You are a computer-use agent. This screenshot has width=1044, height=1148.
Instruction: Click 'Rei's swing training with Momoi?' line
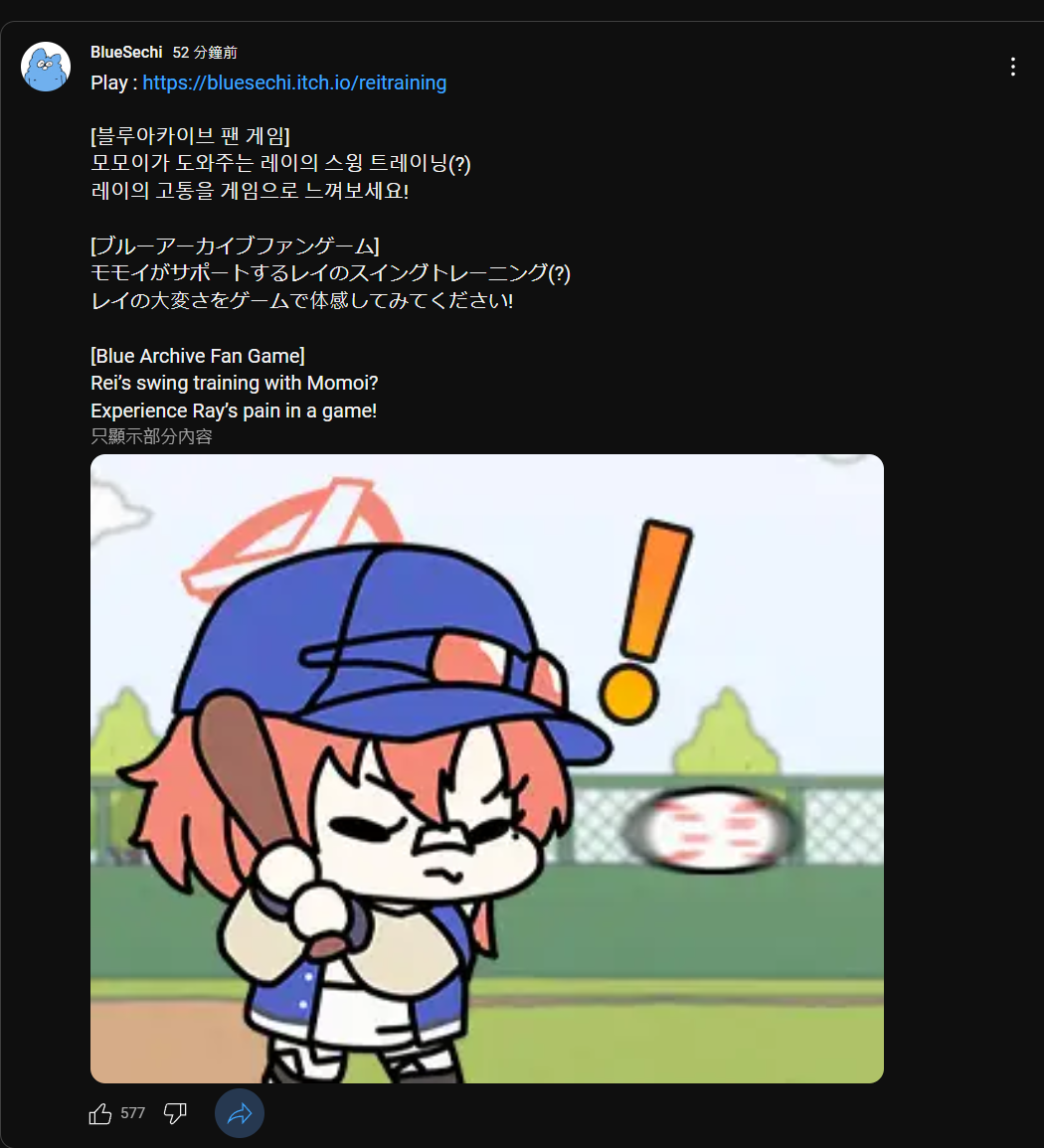point(235,383)
